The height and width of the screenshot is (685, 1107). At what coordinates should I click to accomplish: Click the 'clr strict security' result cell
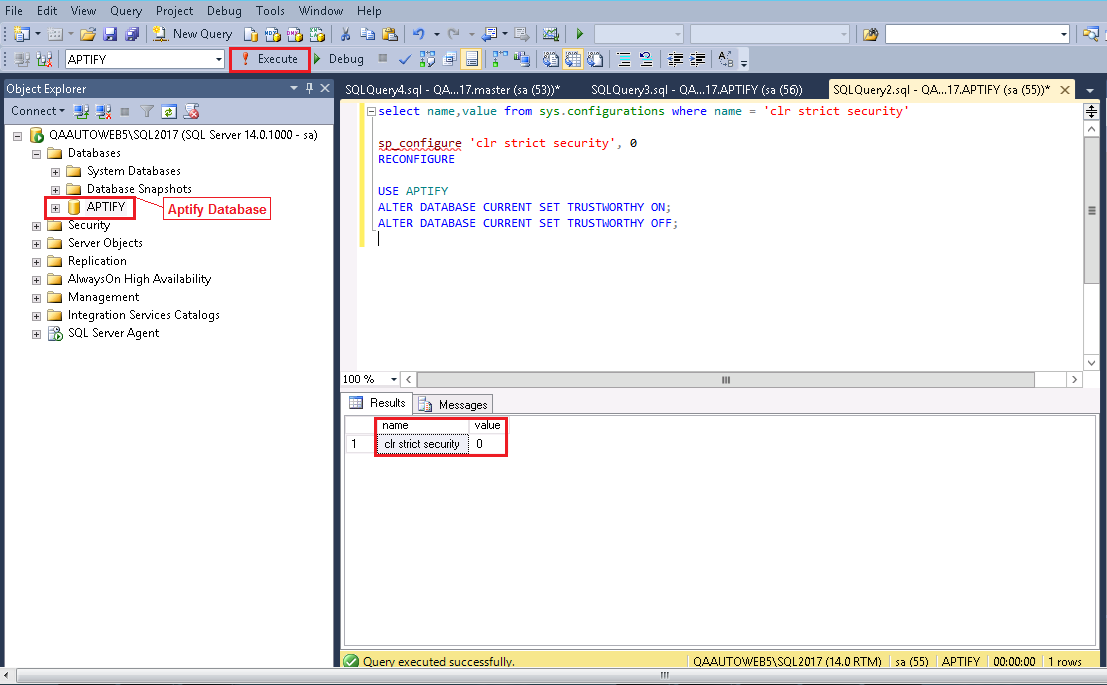point(421,444)
